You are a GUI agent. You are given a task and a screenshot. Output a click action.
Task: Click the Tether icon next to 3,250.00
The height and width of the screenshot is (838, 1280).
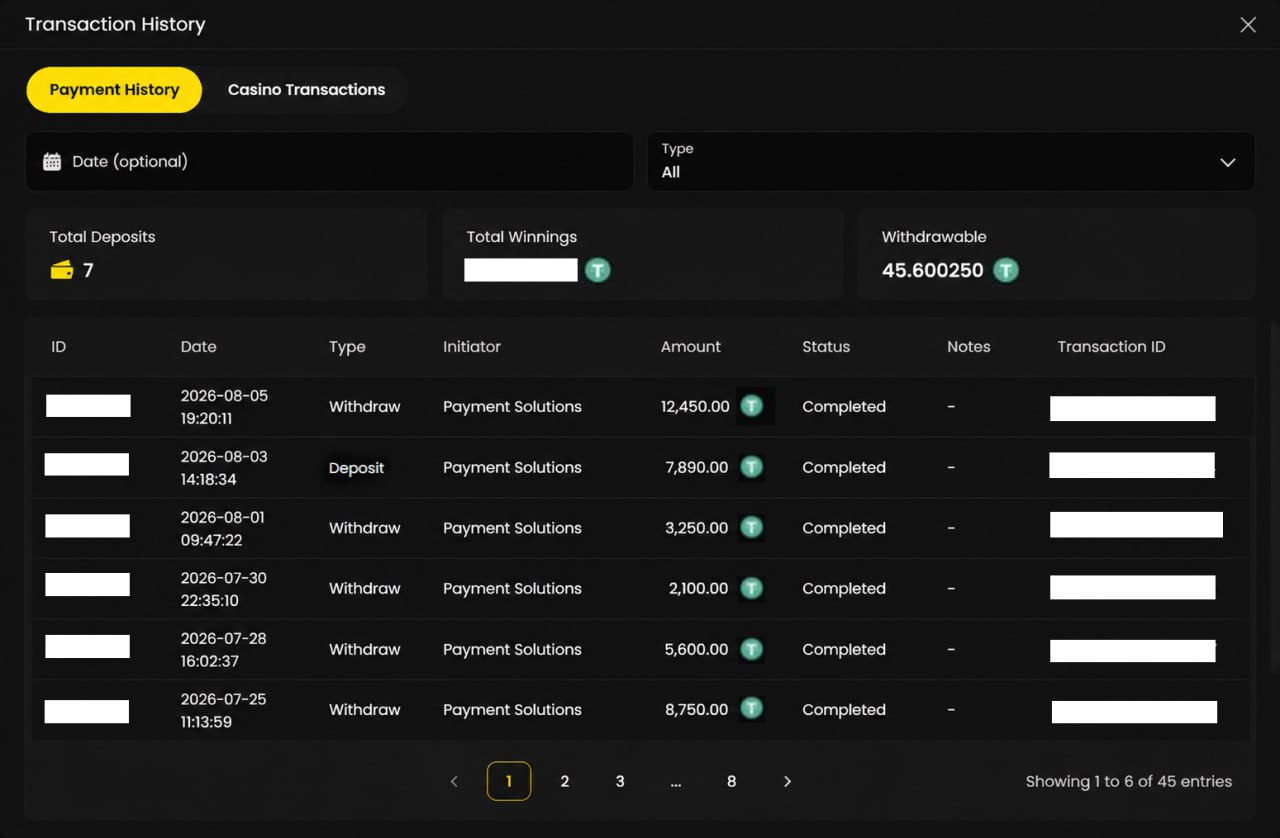(x=751, y=528)
